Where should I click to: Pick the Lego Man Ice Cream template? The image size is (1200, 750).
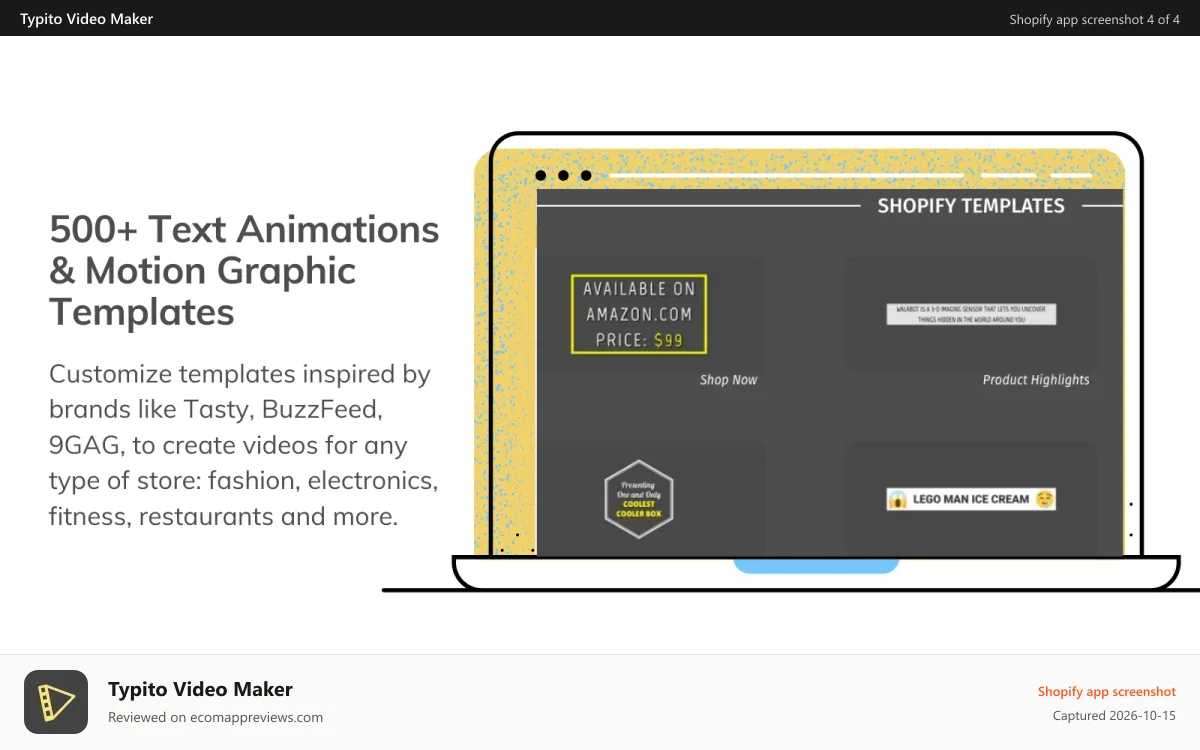pyautogui.click(x=971, y=498)
